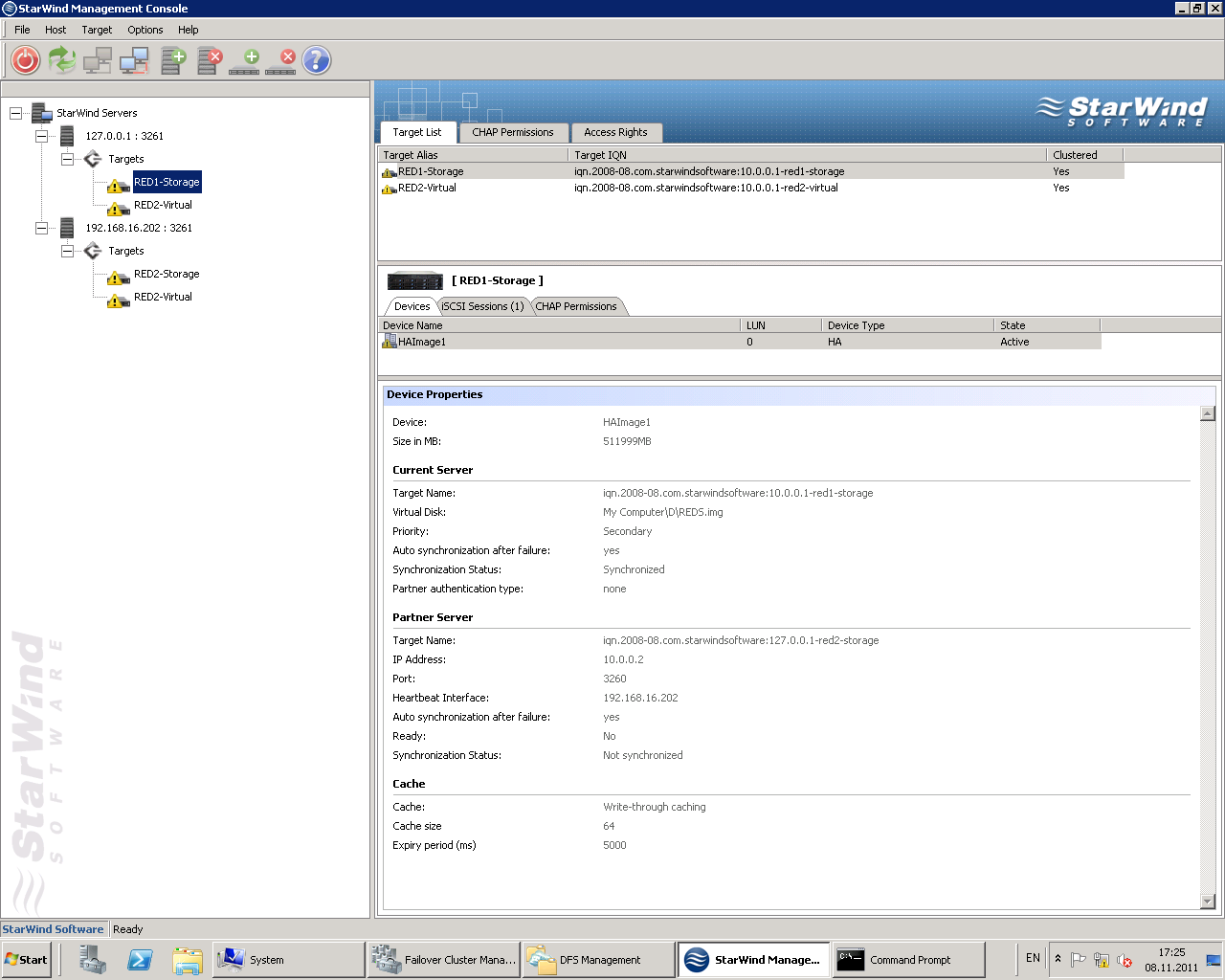Click the 127.0.0.1 server rack icon
The height and width of the screenshot is (980, 1225).
click(x=67, y=136)
